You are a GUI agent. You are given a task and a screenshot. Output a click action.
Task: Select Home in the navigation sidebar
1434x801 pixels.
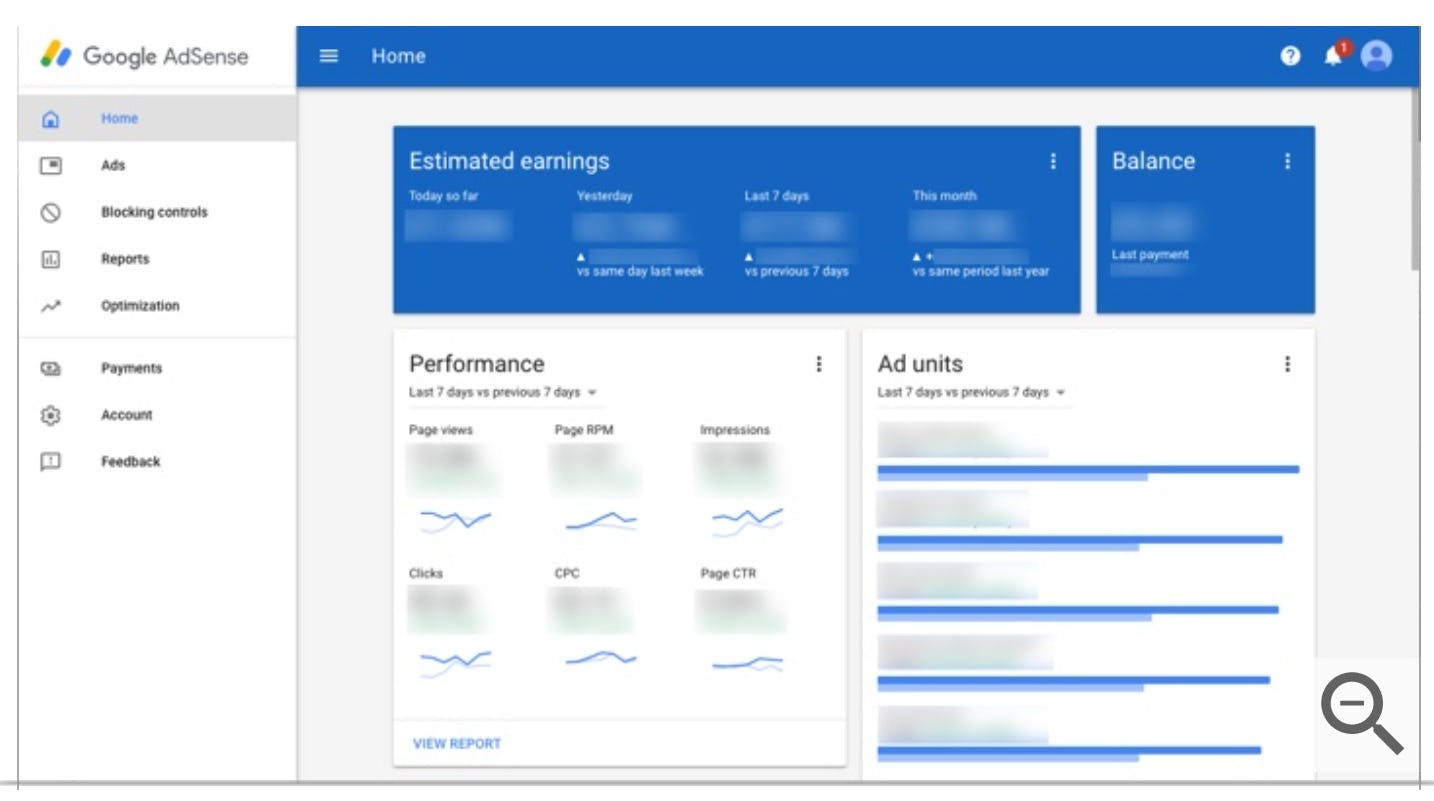coord(119,118)
